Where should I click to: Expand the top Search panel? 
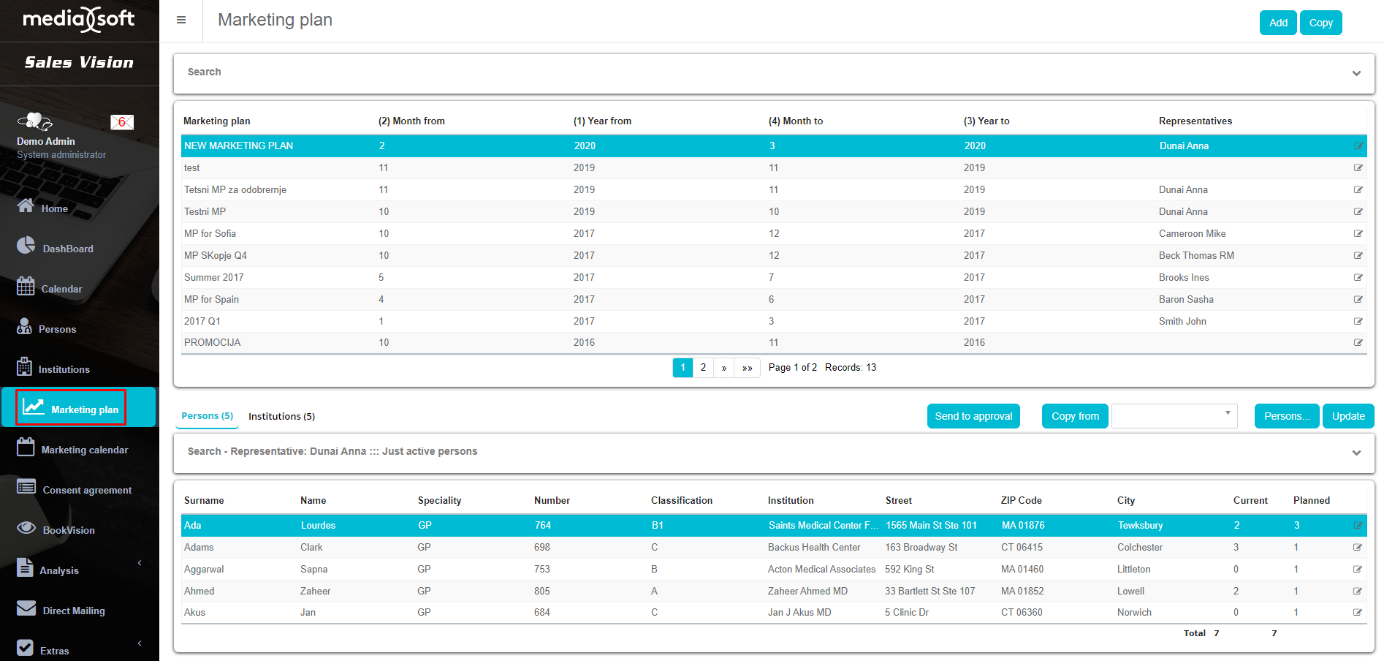click(x=1356, y=73)
